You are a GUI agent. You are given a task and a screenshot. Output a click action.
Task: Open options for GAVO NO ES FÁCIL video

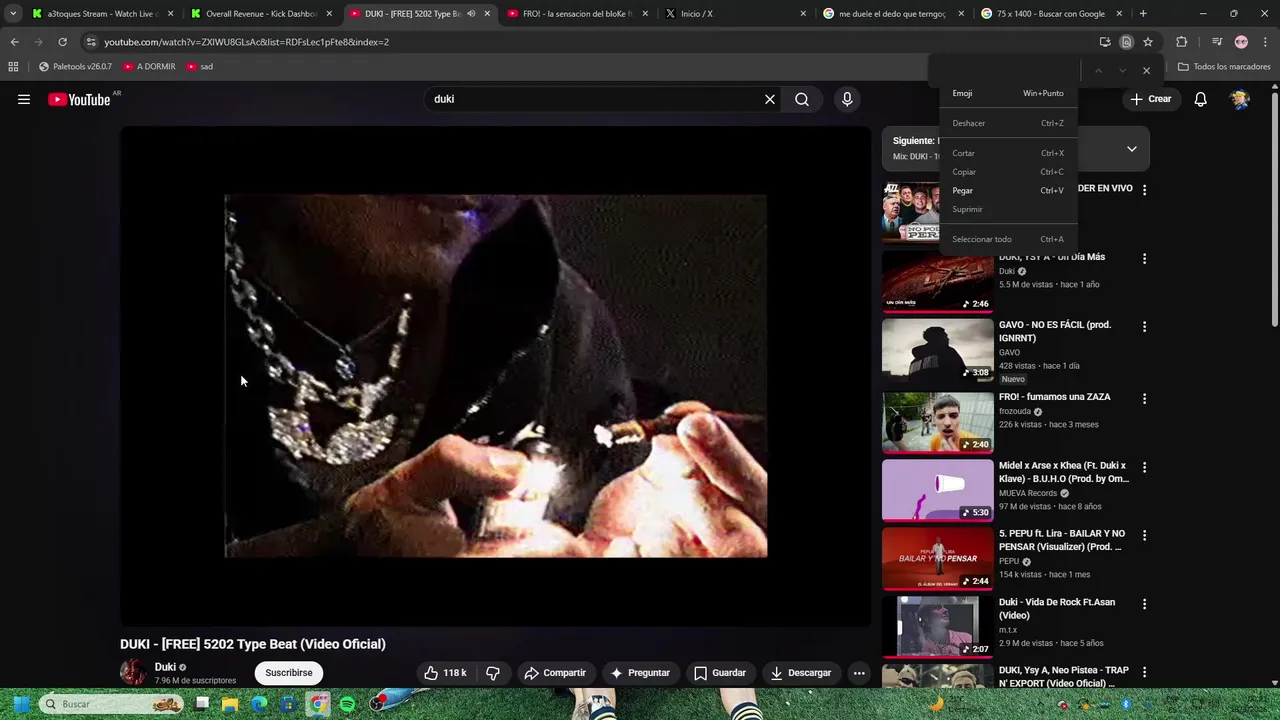[1145, 326]
